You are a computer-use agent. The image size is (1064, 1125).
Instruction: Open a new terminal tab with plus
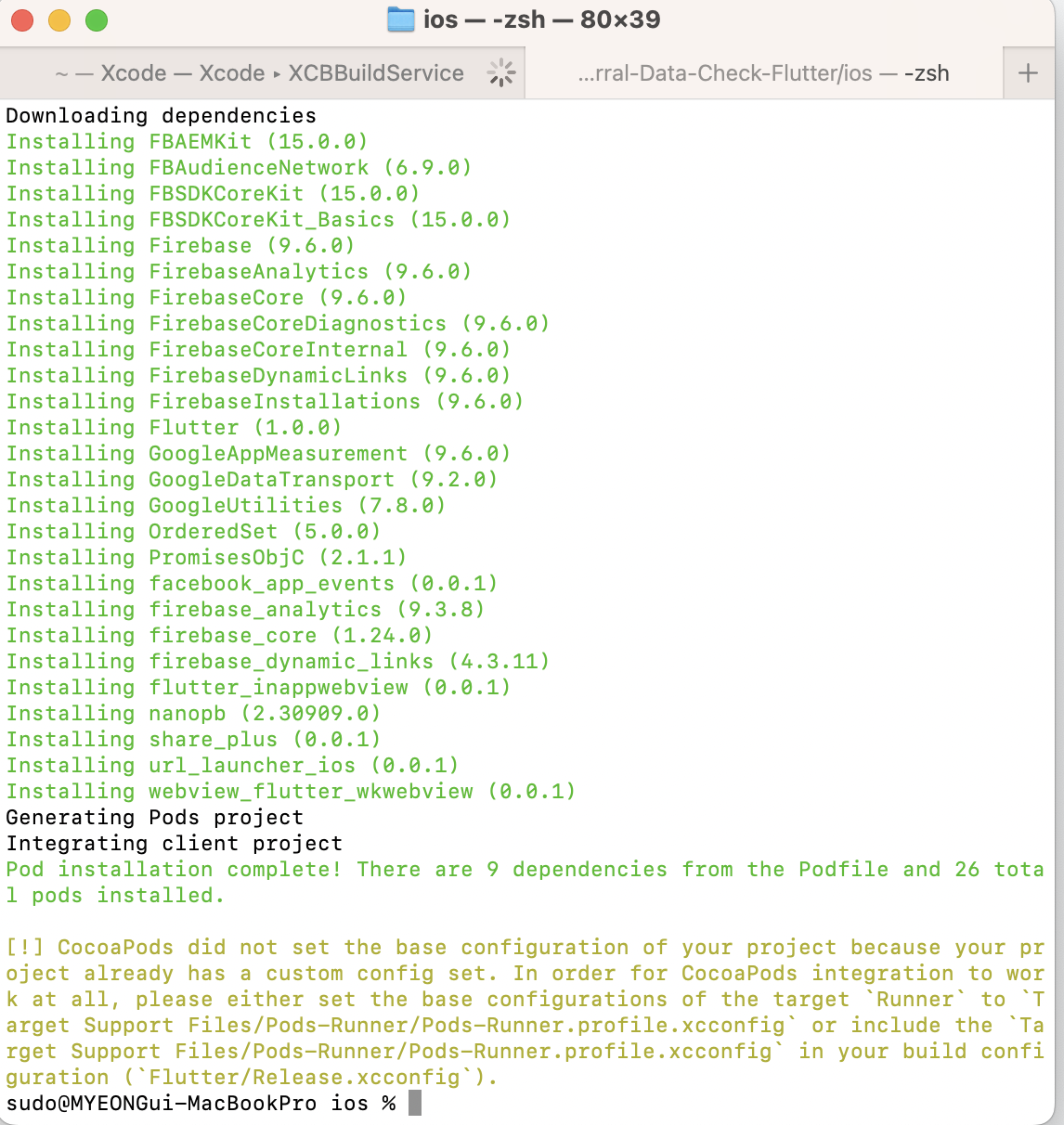point(1029,73)
